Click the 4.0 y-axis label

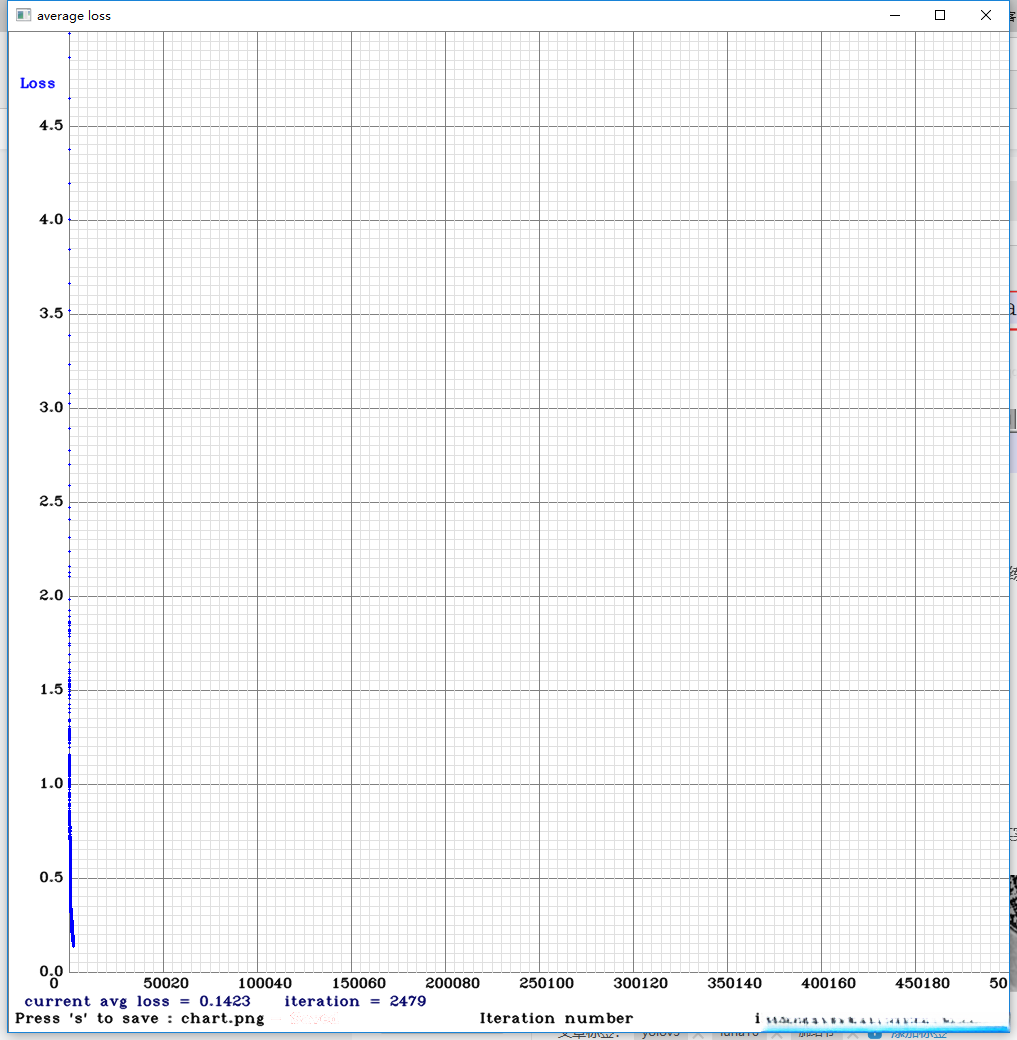(x=51, y=220)
